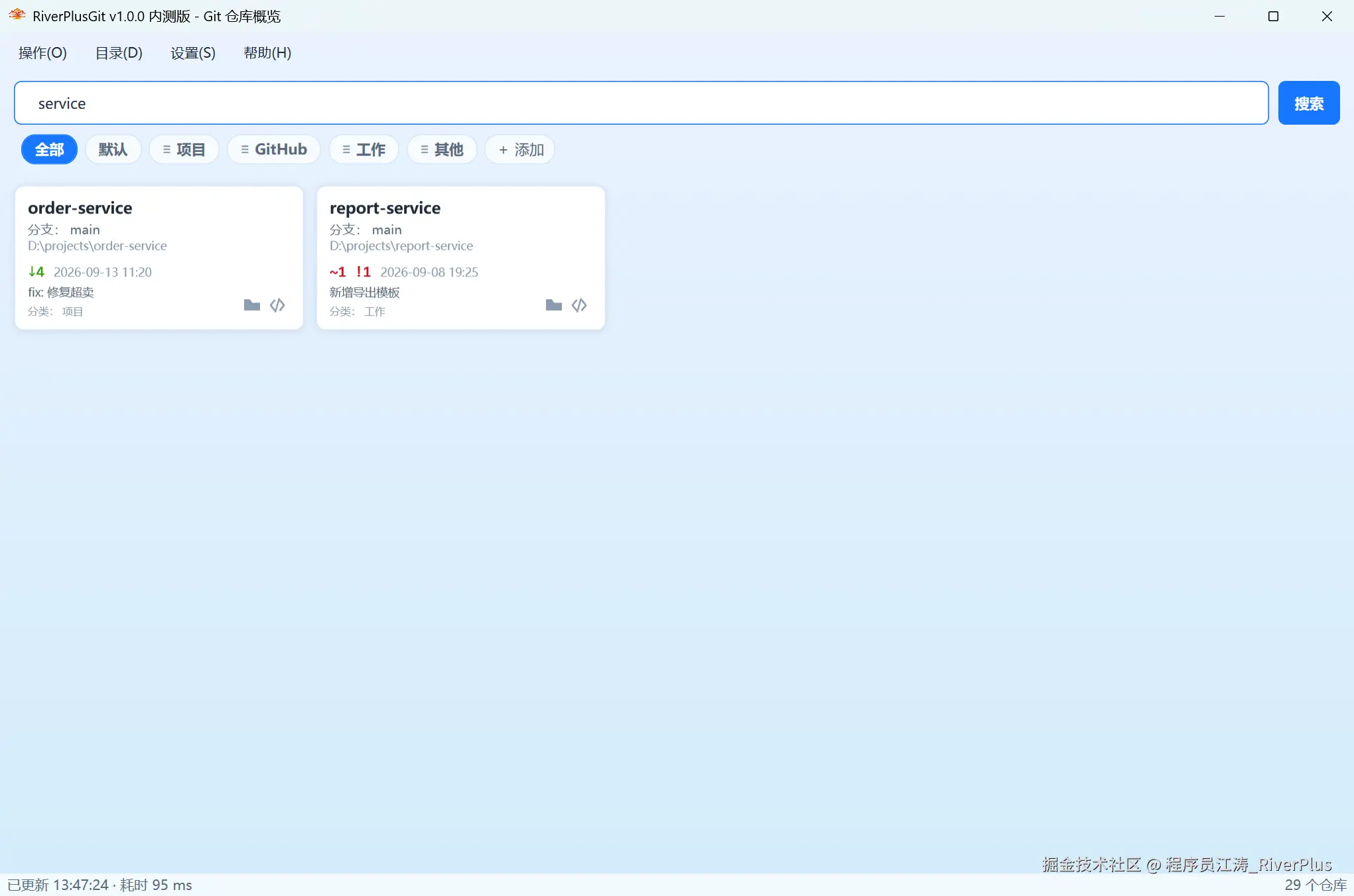Click the date 2026-09-13 11:20
Viewport: 1354px width, 896px height.
[x=103, y=272]
